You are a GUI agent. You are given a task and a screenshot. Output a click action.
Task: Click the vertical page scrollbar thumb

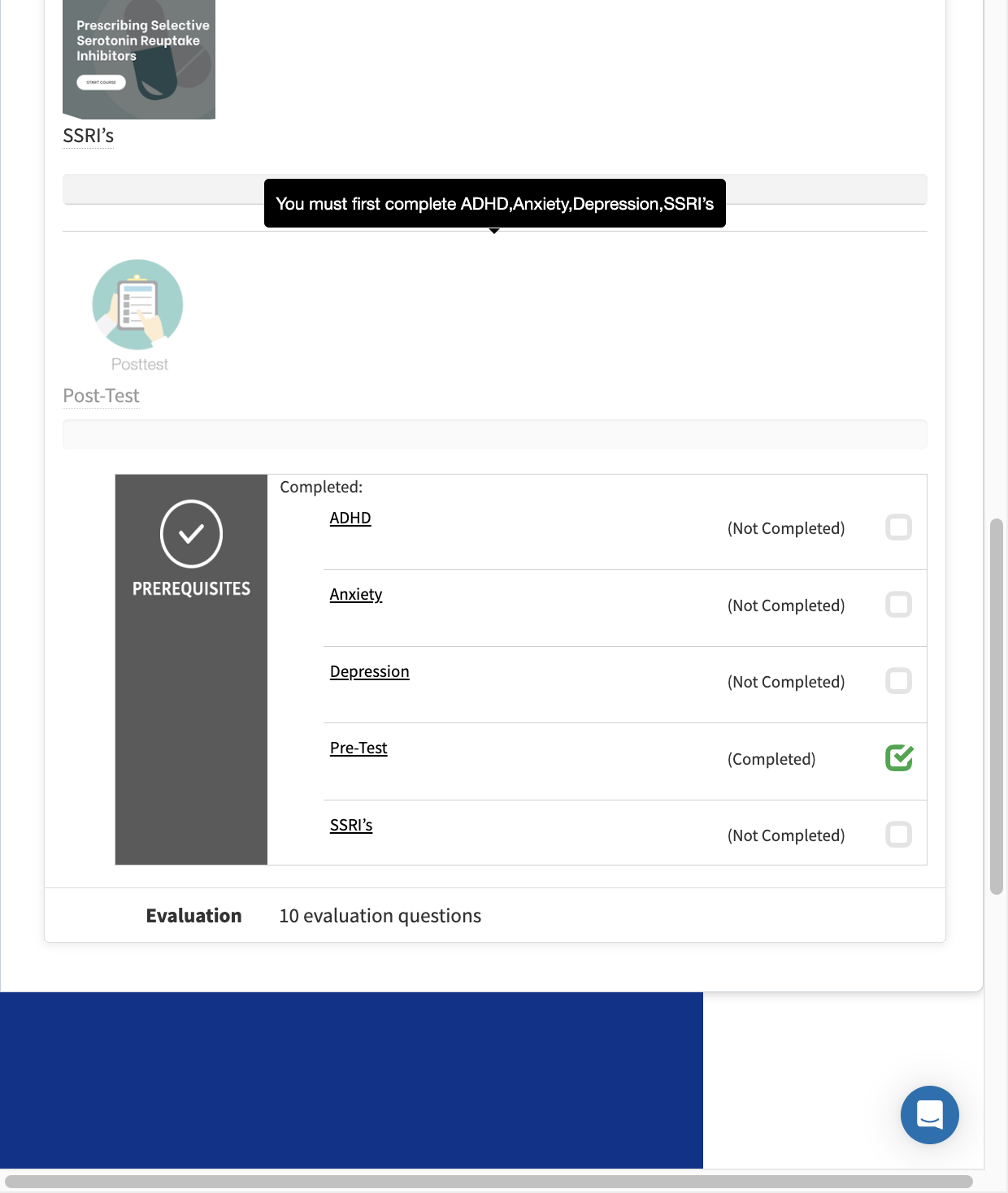pyautogui.click(x=997, y=706)
